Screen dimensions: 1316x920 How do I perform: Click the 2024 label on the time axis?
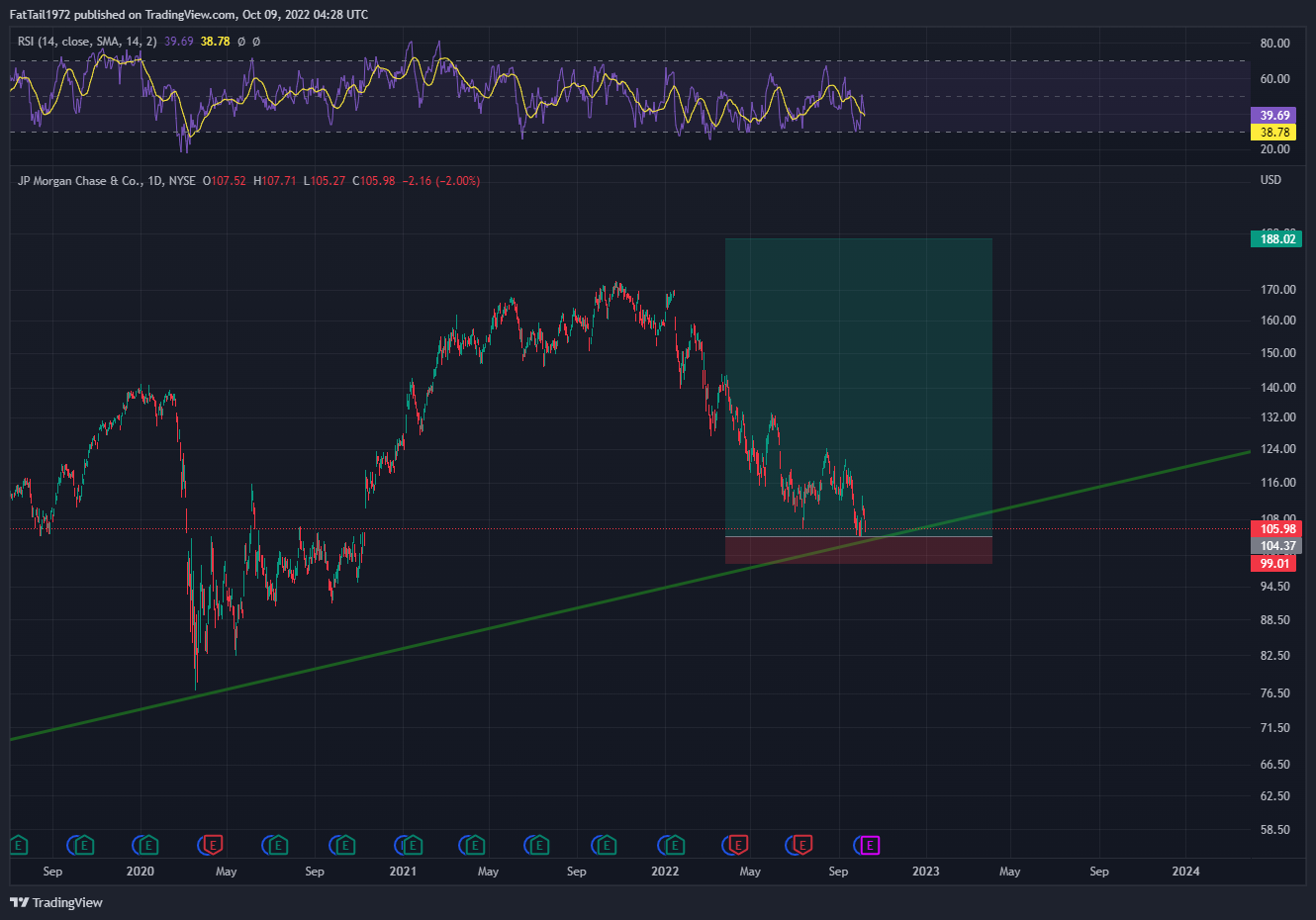[1185, 872]
